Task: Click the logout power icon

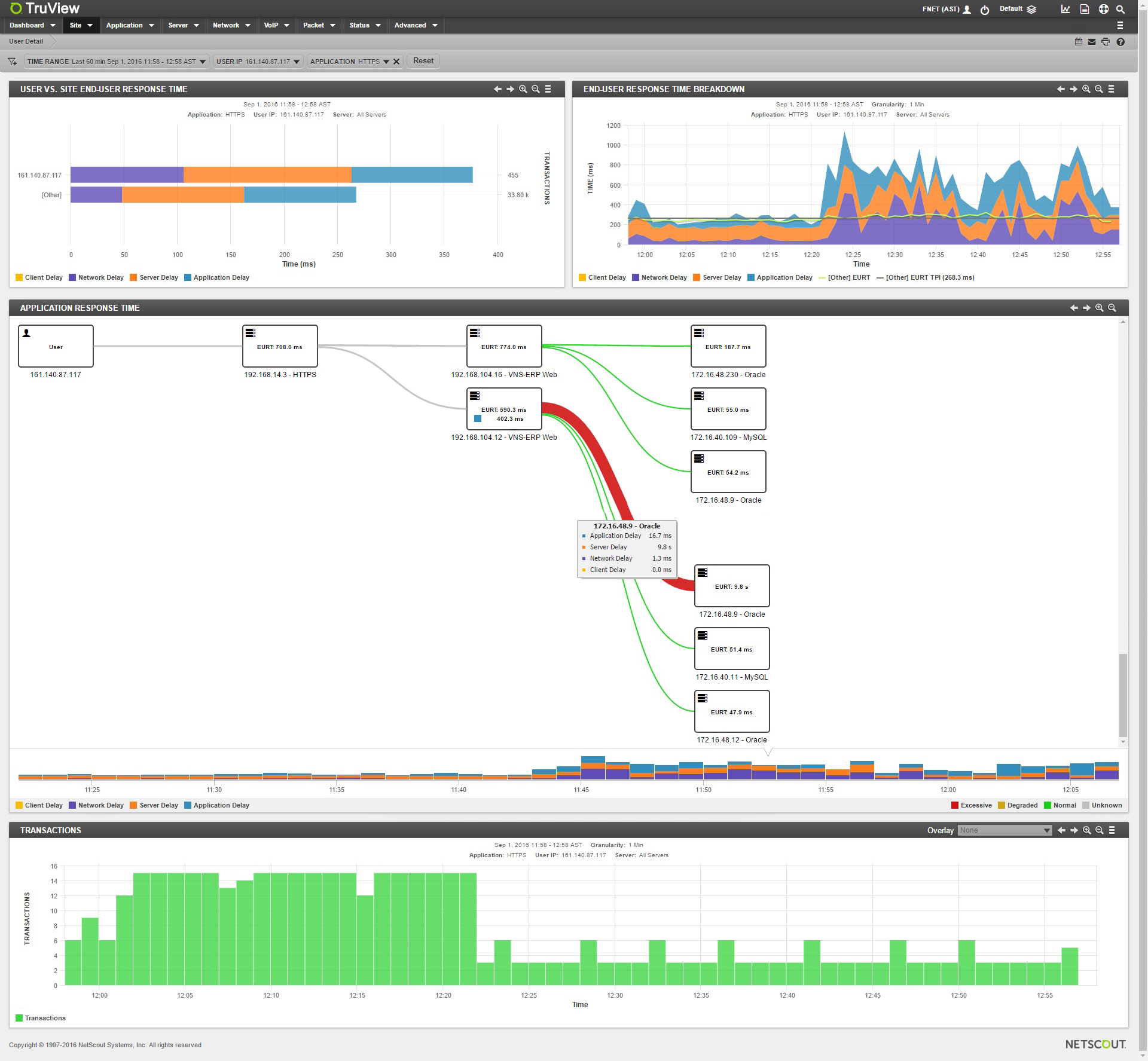Action: click(x=984, y=10)
